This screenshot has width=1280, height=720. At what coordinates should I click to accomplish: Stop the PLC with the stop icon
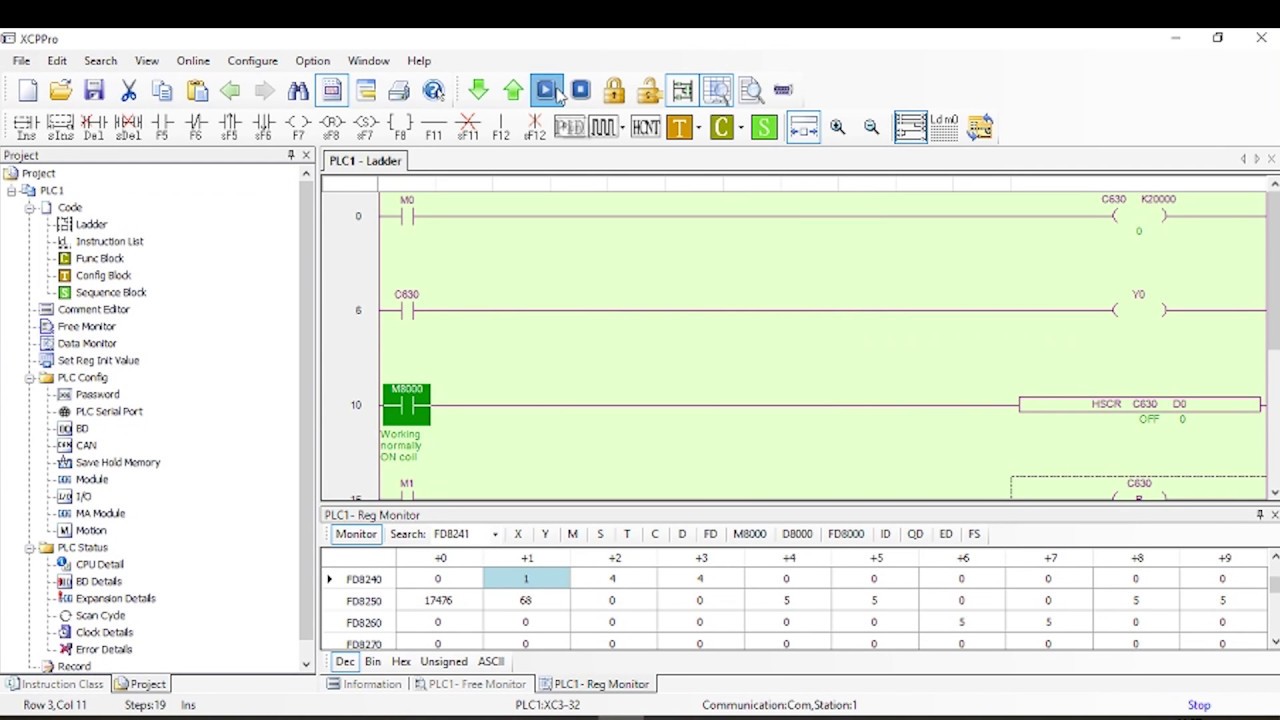click(581, 91)
